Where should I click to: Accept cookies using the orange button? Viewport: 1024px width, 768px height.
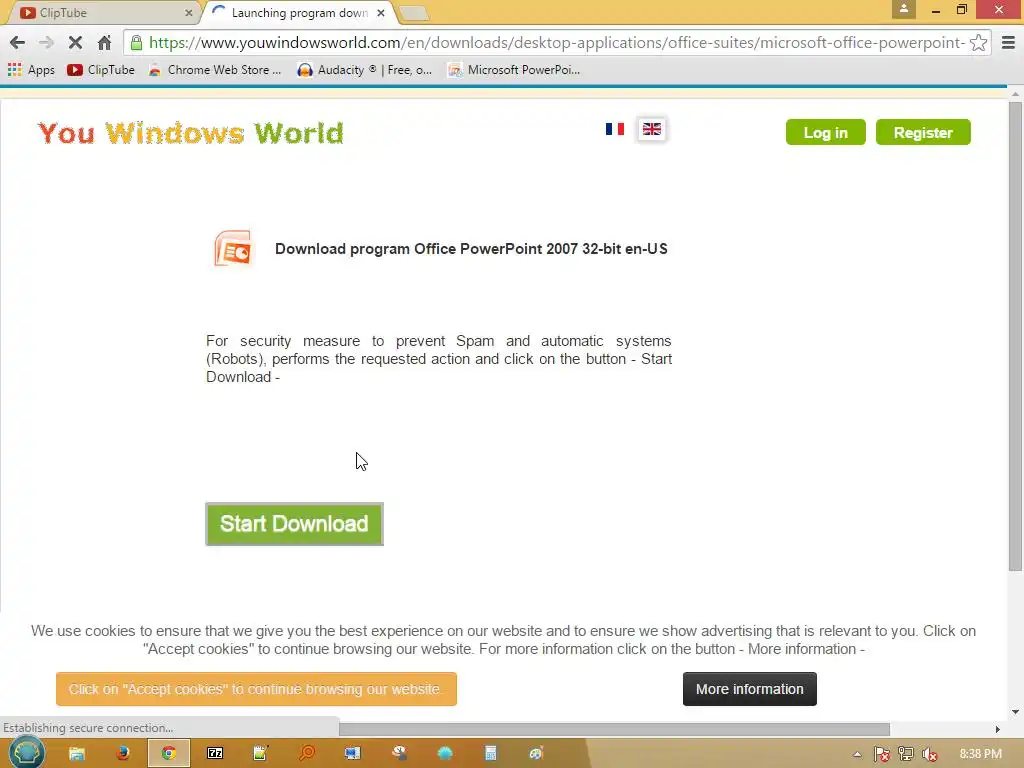[x=256, y=689]
